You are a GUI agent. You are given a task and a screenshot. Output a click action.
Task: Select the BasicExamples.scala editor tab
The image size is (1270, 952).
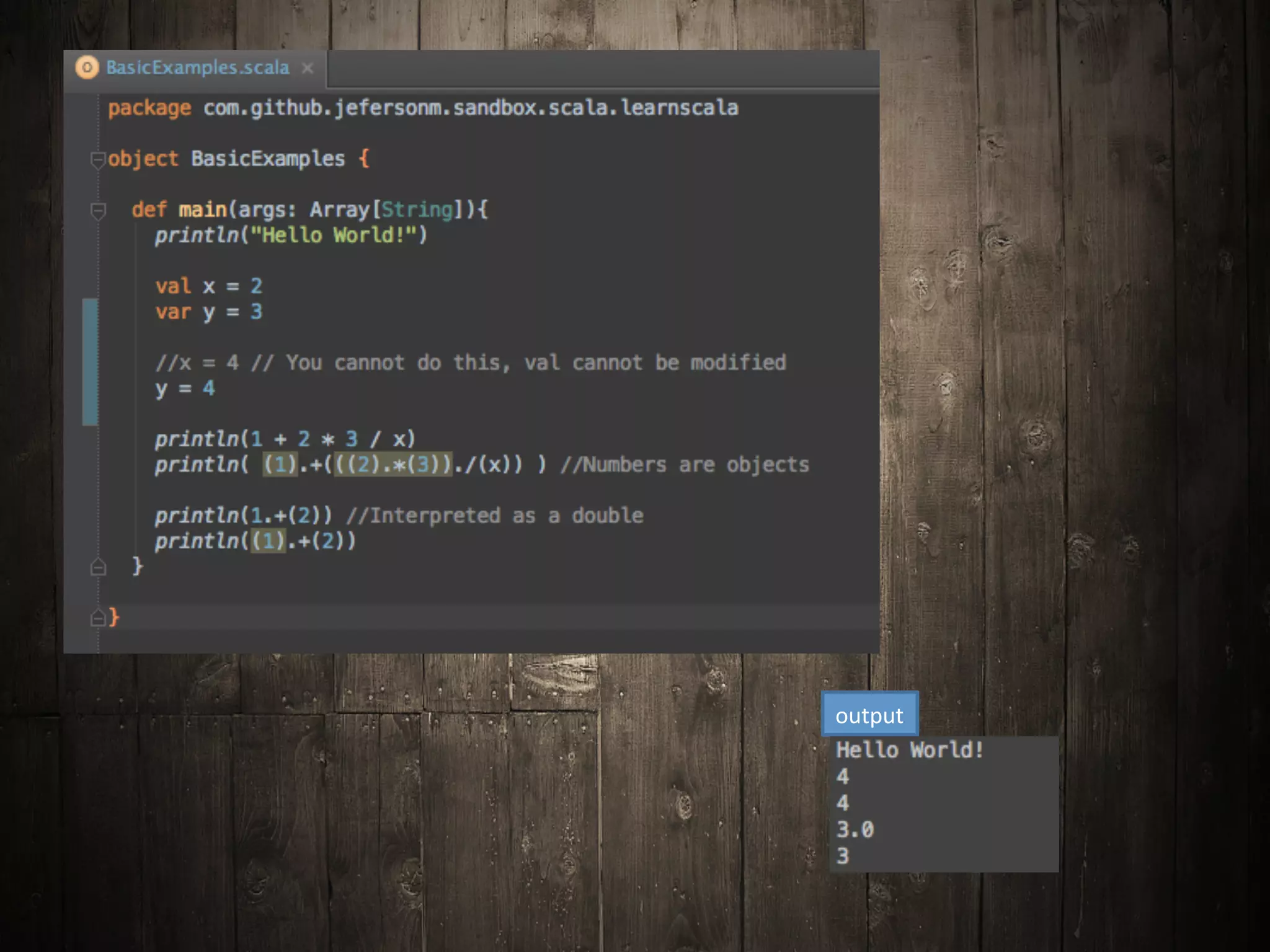197,68
